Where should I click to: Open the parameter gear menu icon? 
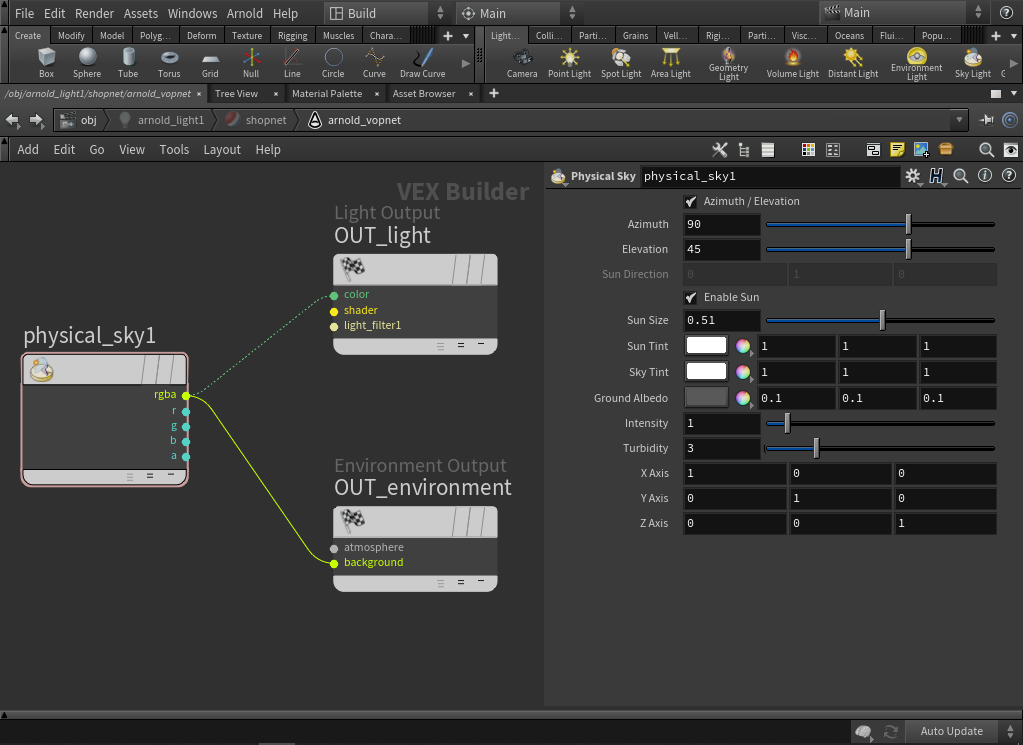(x=913, y=175)
